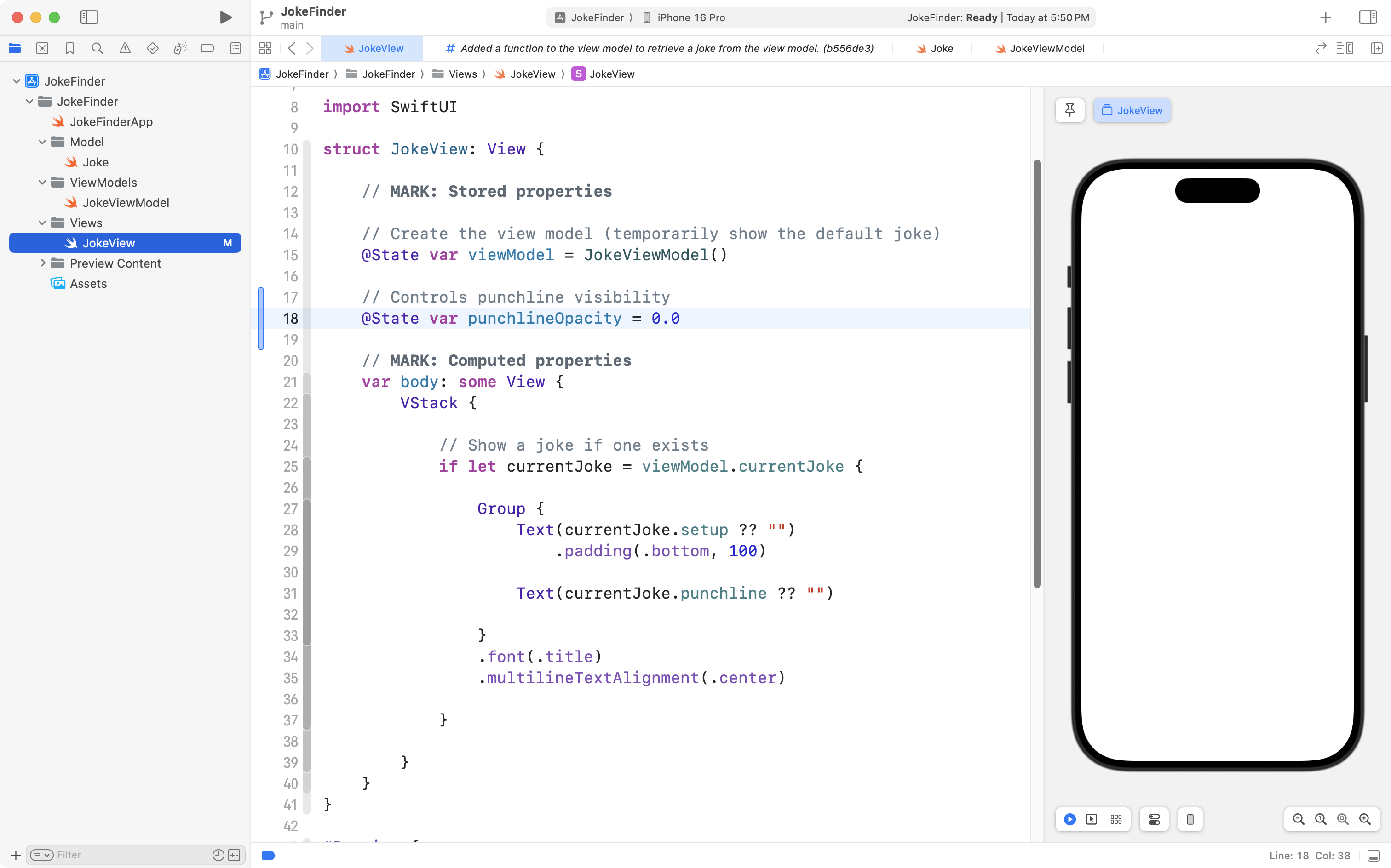Start the Live preview mode button
Viewport: 1391px width, 868px height.
point(1069,819)
